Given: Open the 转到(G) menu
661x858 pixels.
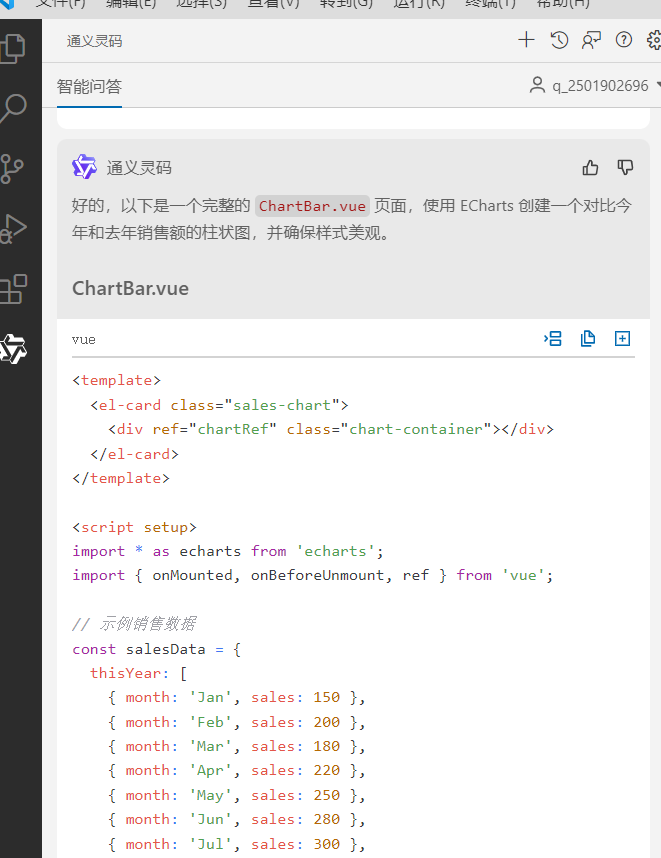Looking at the screenshot, I should point(346,3).
